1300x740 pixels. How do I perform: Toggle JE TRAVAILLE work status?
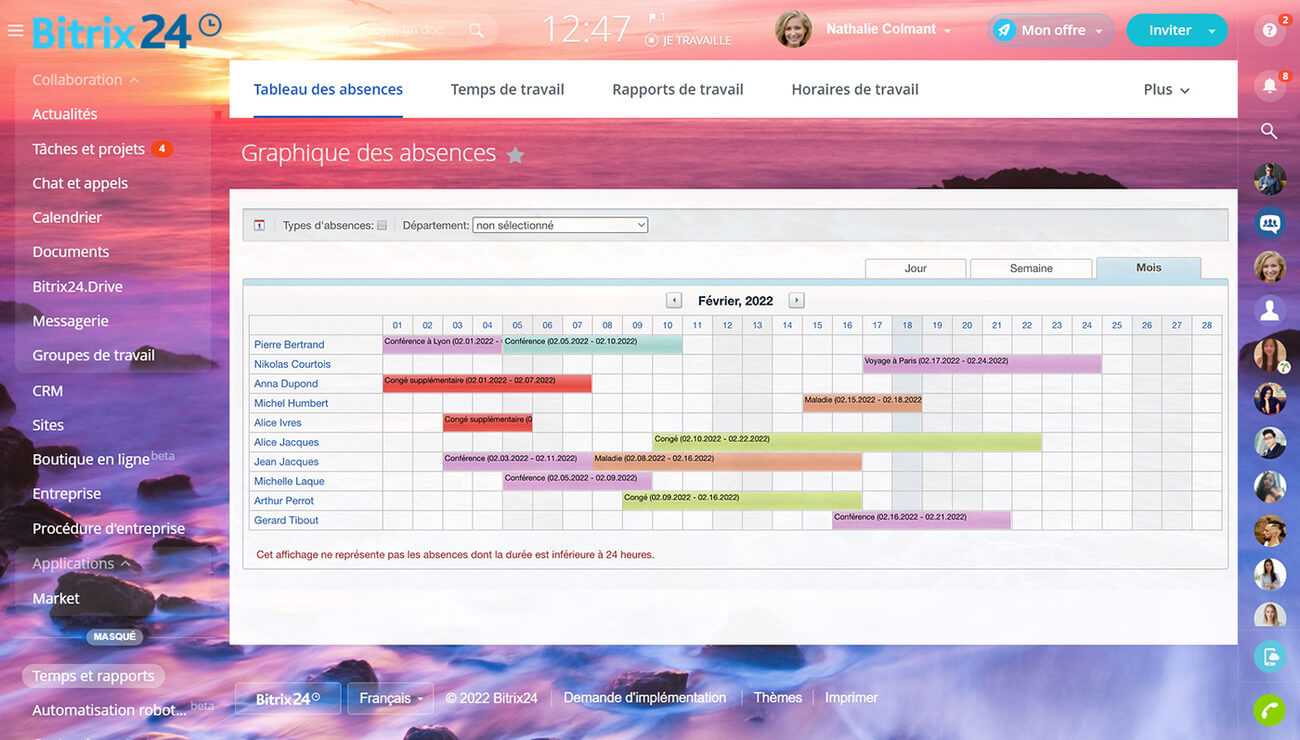click(689, 41)
